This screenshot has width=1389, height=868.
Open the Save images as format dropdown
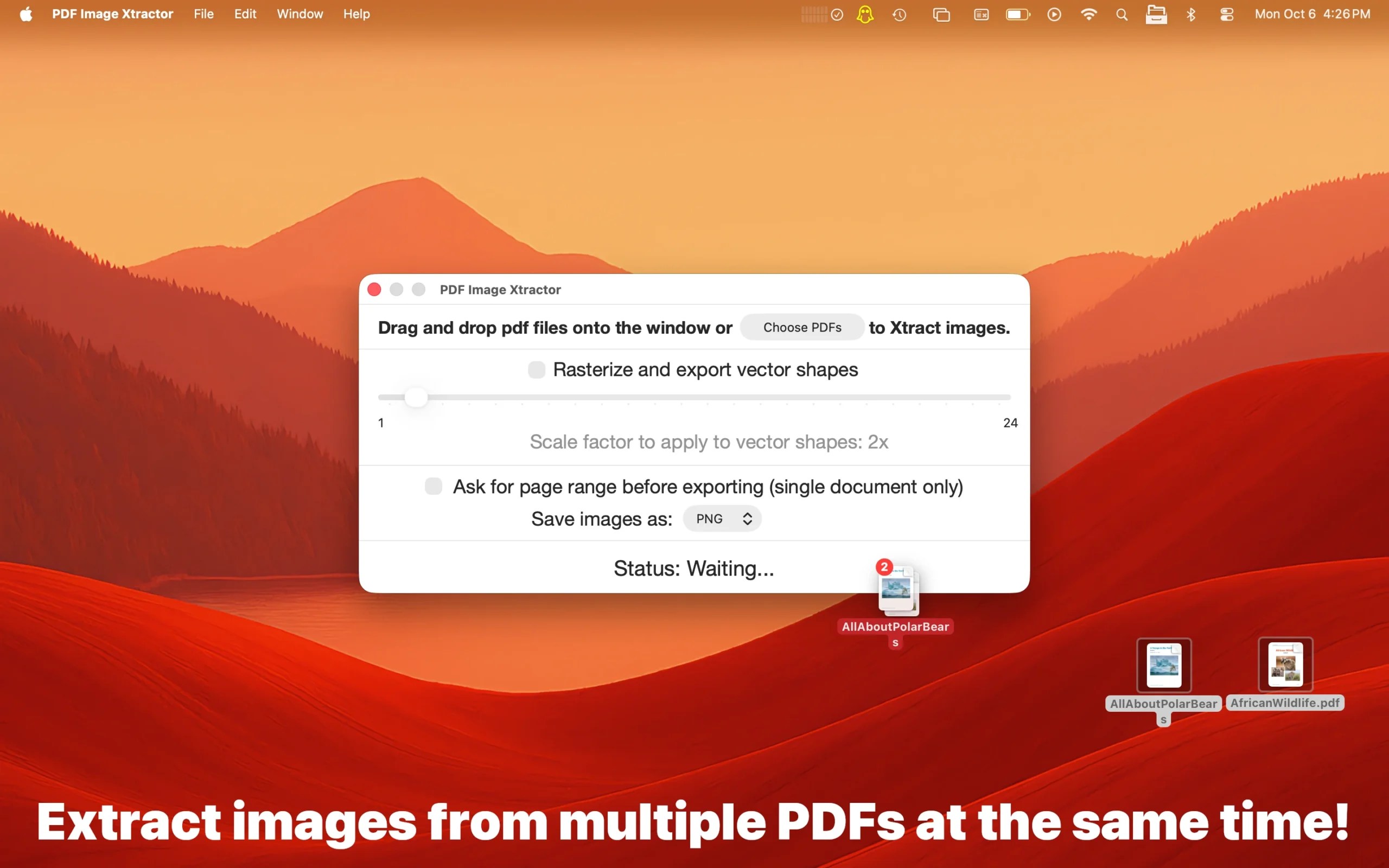722,518
